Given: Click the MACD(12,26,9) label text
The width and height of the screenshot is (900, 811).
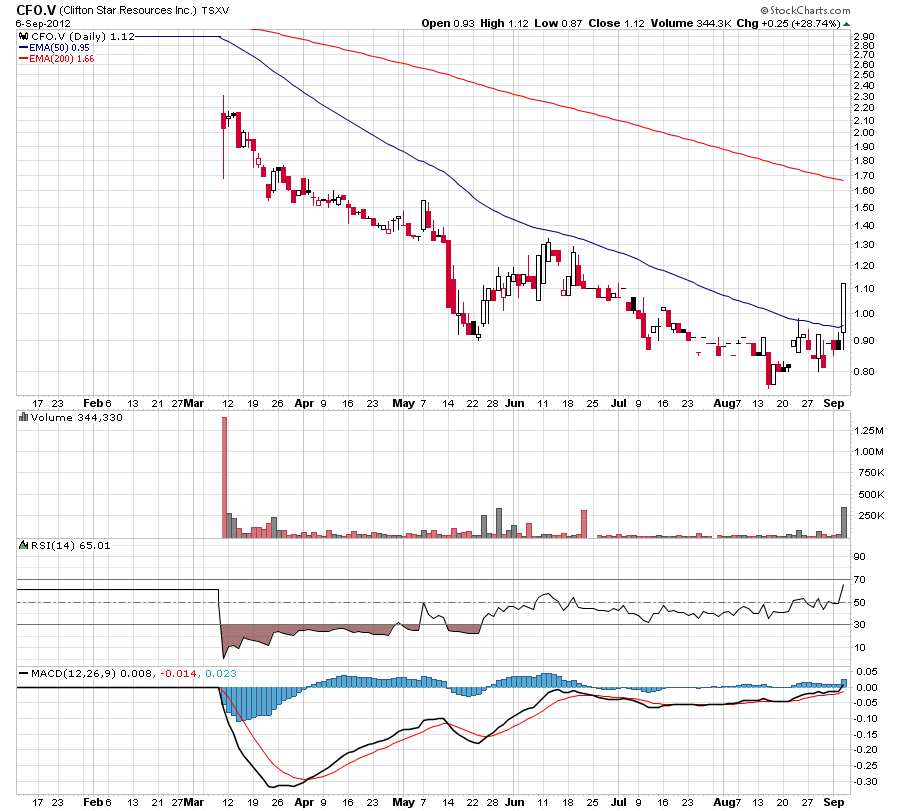Looking at the screenshot, I should pos(73,673).
